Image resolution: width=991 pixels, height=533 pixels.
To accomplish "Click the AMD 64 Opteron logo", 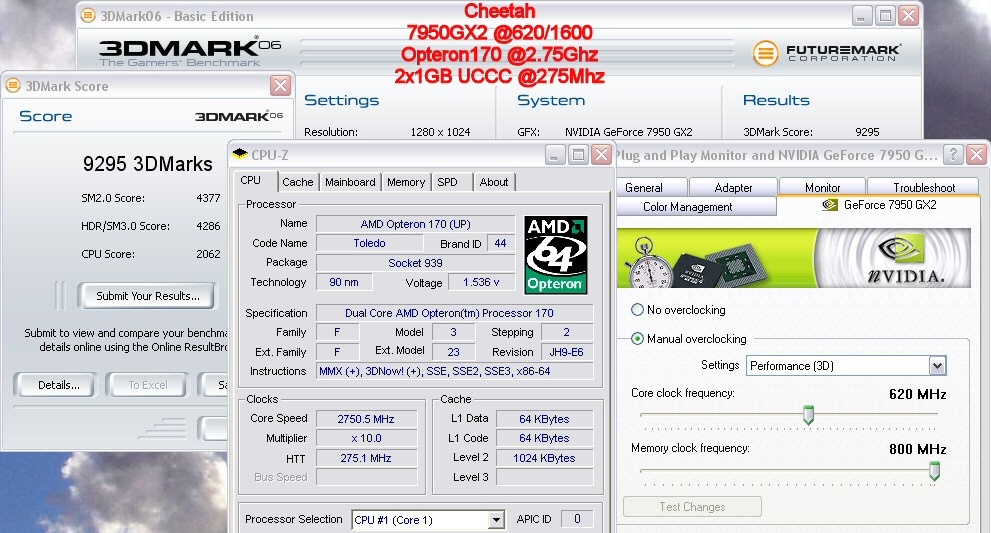I will click(556, 255).
